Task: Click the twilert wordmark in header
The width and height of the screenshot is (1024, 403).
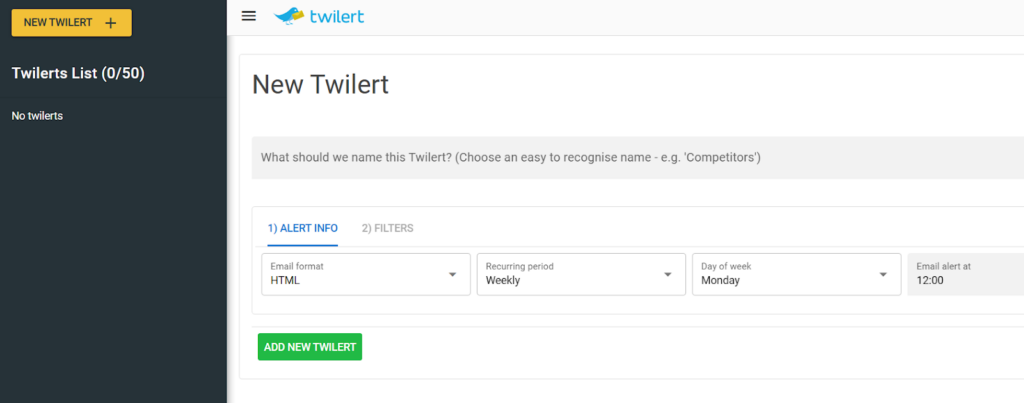Action: pos(338,16)
